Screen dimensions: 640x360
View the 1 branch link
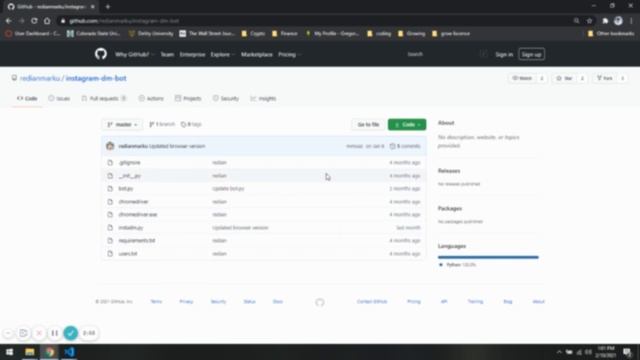162,124
